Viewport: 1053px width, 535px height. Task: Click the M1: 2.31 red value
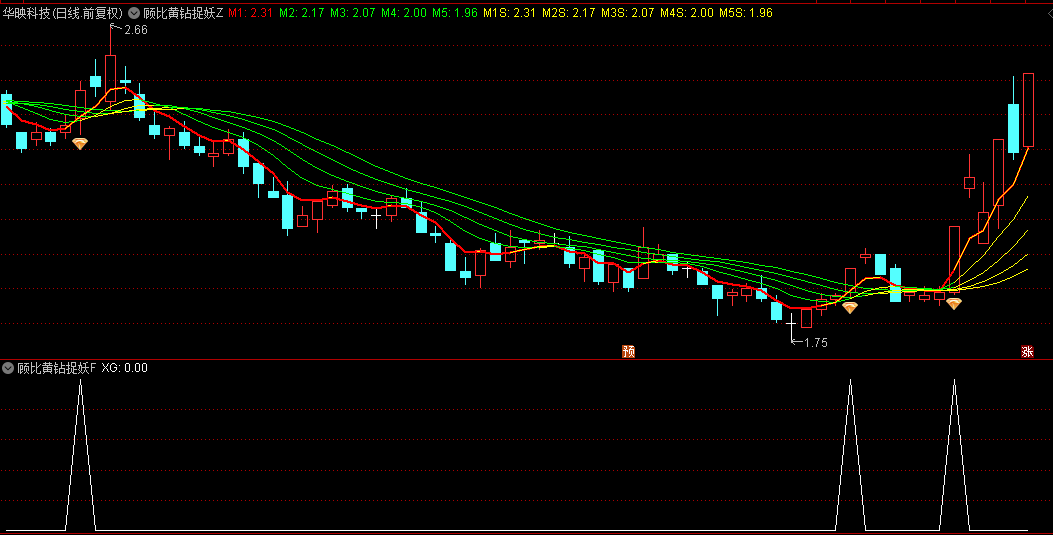pos(250,13)
